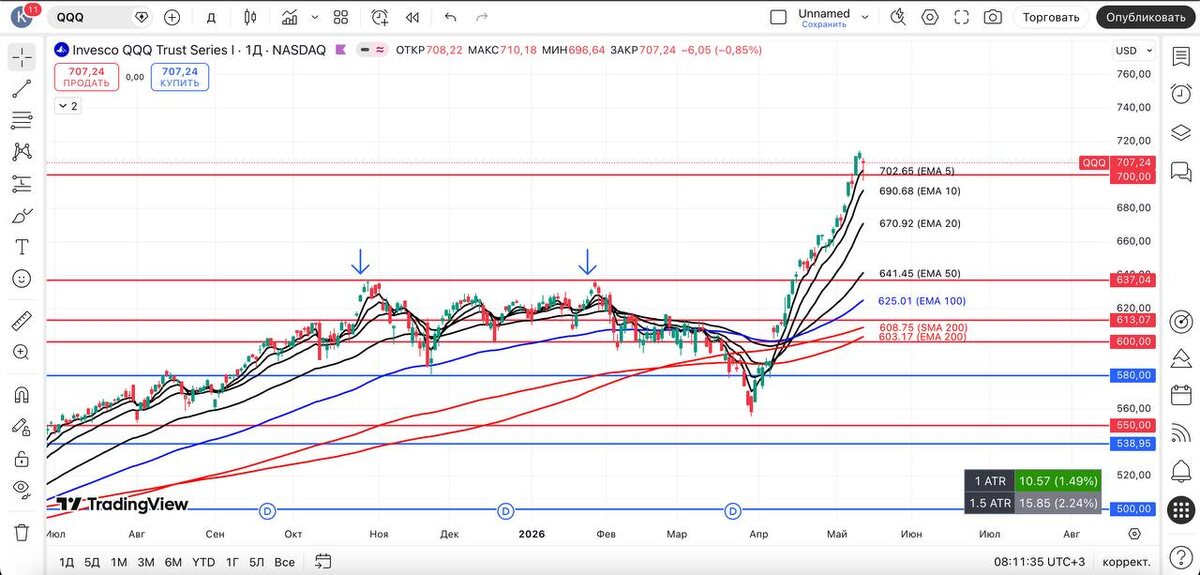This screenshot has width=1200, height=575.
Task: Open quick search lightning icon
Action: (x=898, y=17)
